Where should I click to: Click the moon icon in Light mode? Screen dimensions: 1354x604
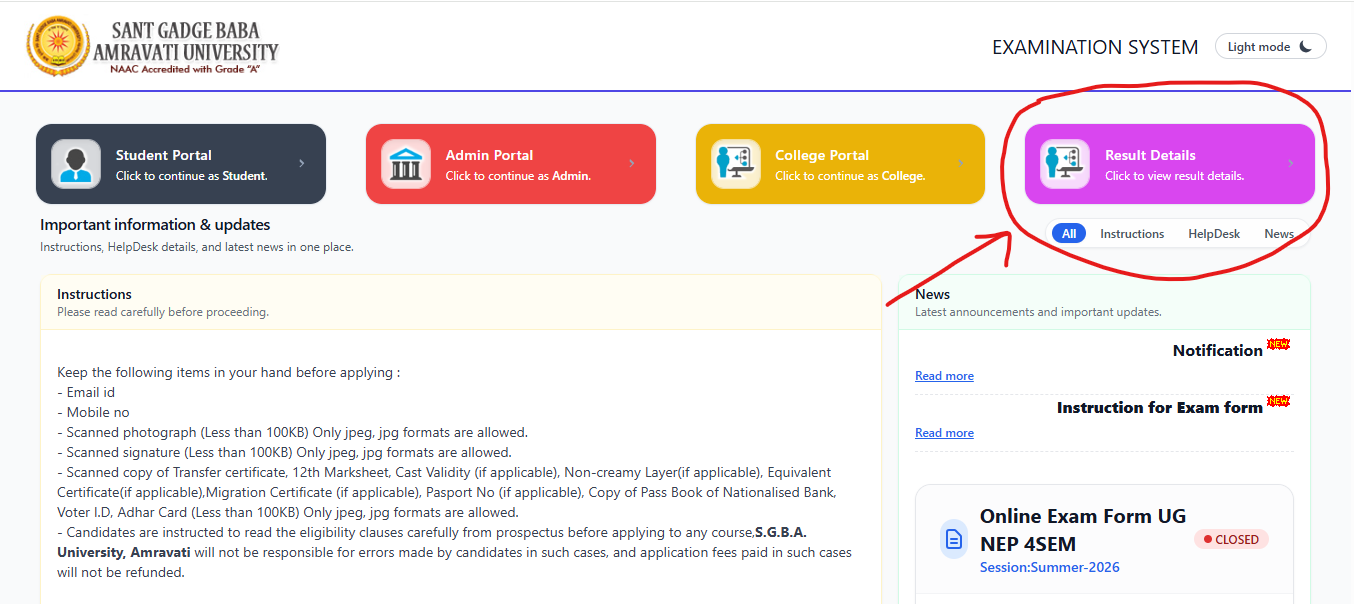pos(1306,46)
